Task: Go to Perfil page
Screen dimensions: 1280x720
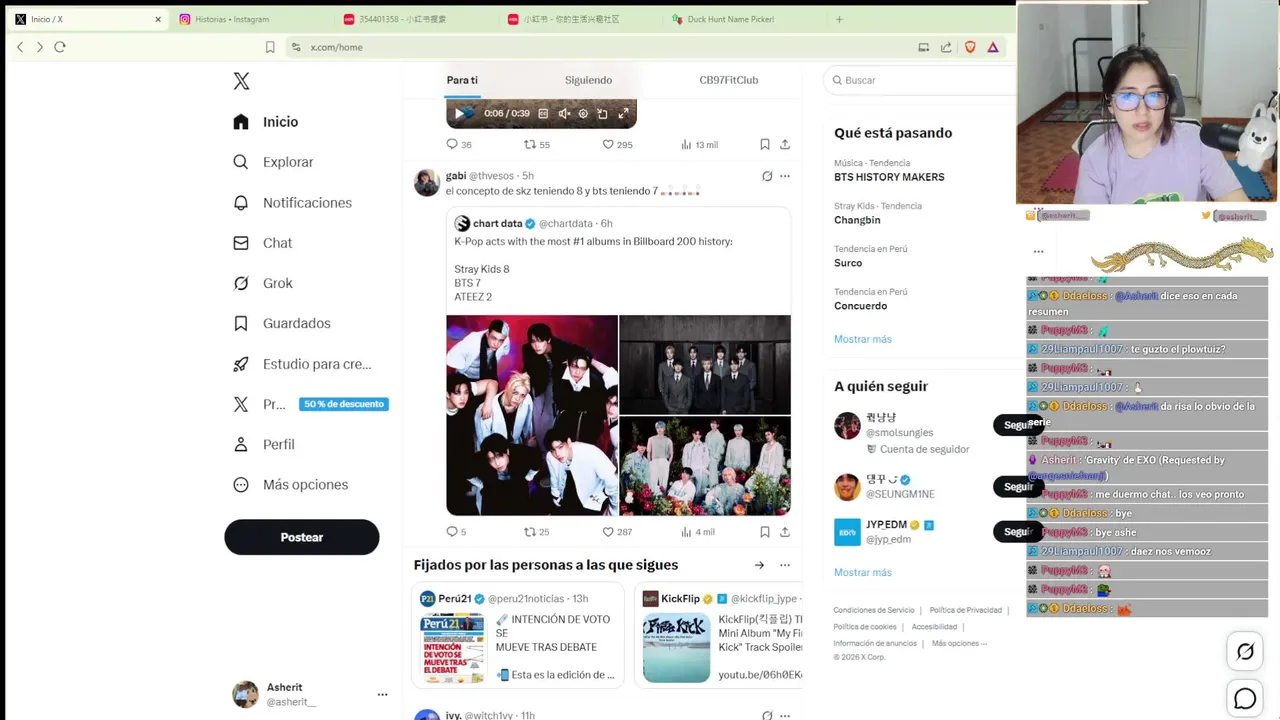Action: pos(263,444)
